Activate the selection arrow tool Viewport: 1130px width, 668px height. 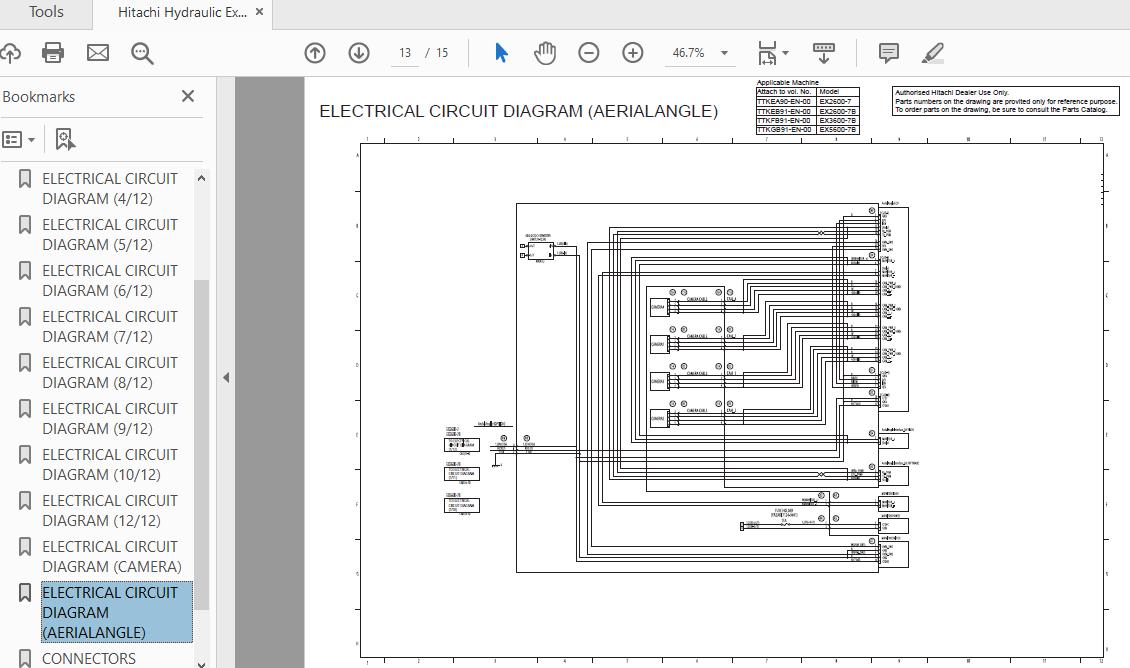point(502,53)
